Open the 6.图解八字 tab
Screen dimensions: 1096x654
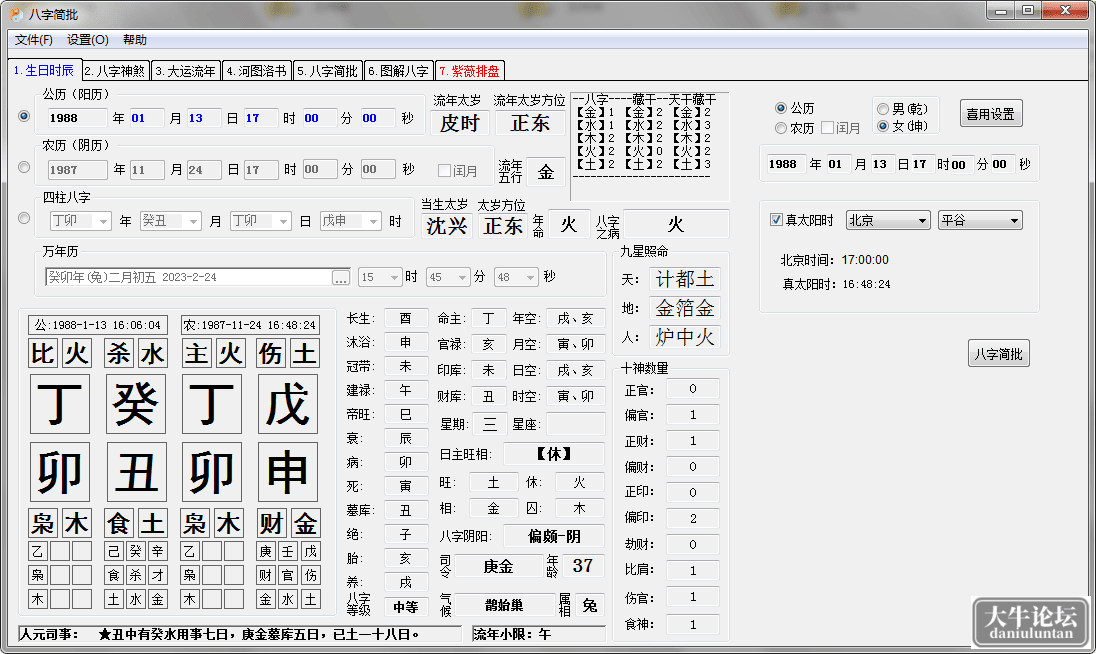[399, 71]
